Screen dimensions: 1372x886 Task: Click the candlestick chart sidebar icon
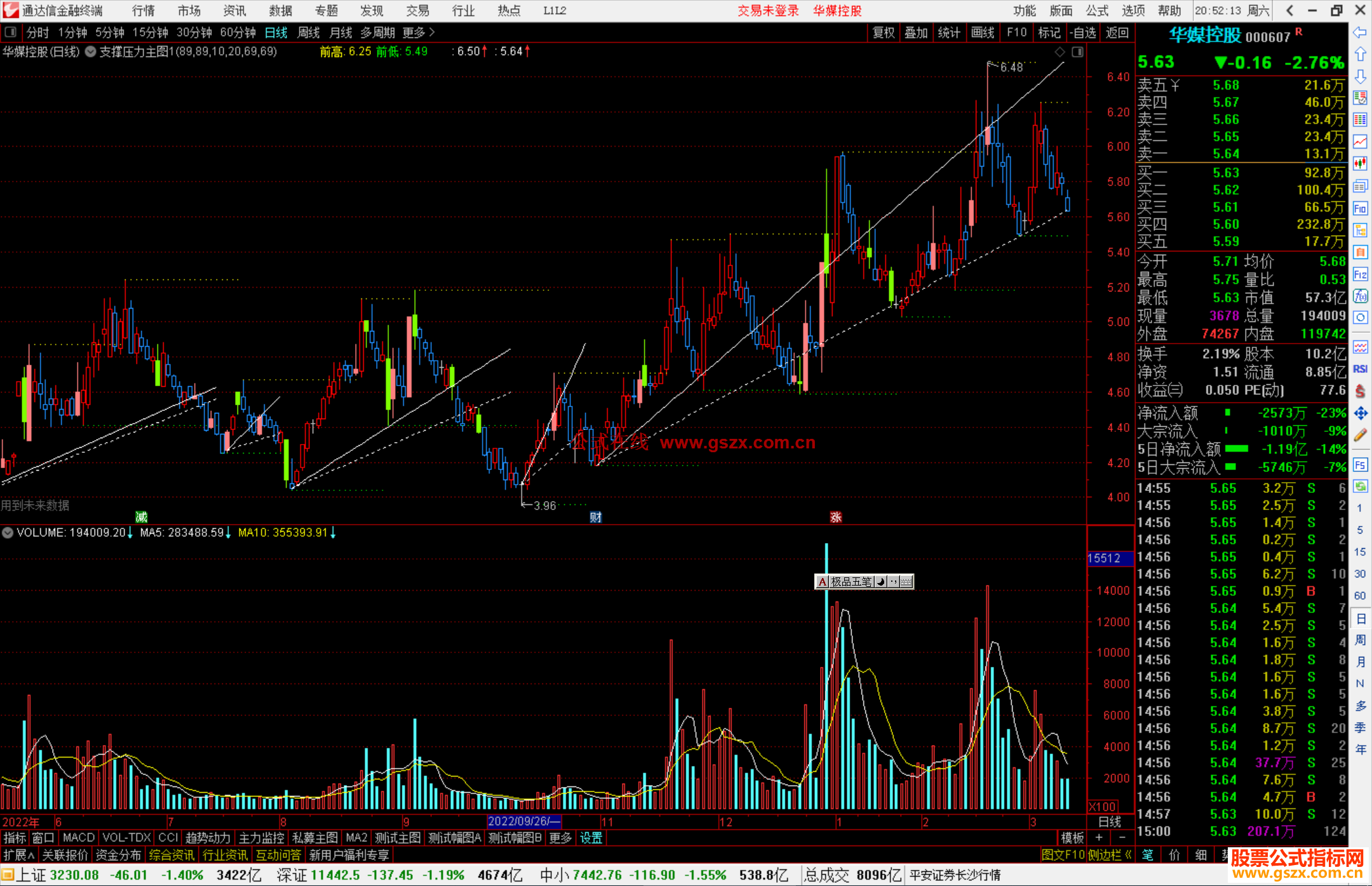coord(1360,164)
